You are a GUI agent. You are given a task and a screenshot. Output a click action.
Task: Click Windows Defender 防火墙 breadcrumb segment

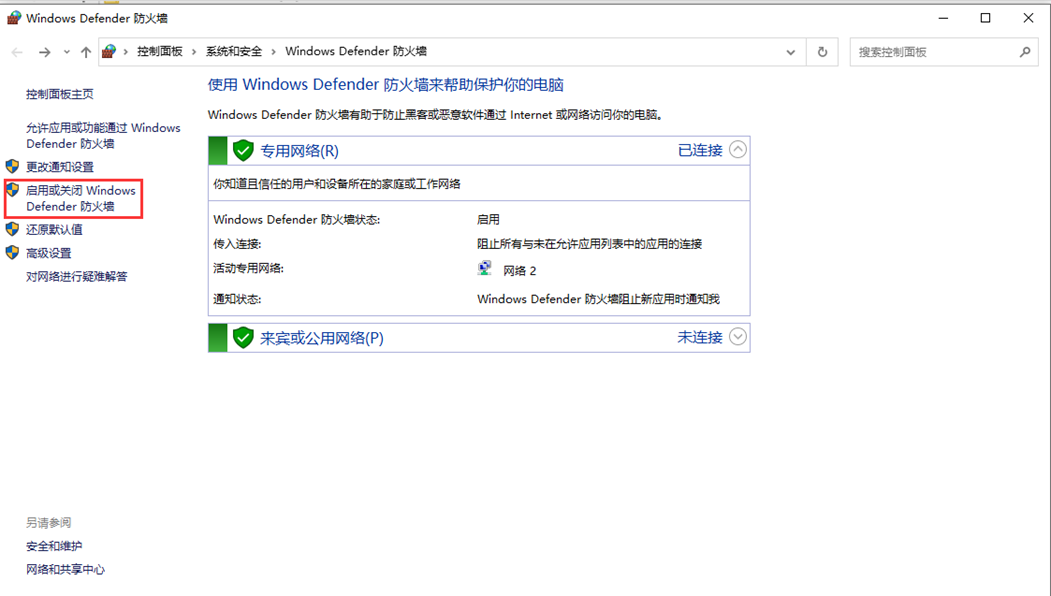click(x=356, y=52)
